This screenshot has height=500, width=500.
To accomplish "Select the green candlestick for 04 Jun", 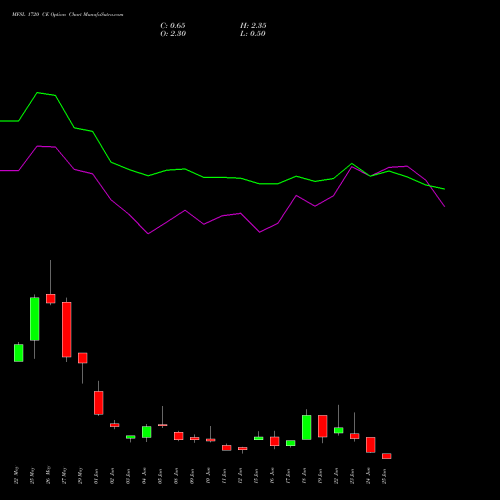I will point(147,432).
